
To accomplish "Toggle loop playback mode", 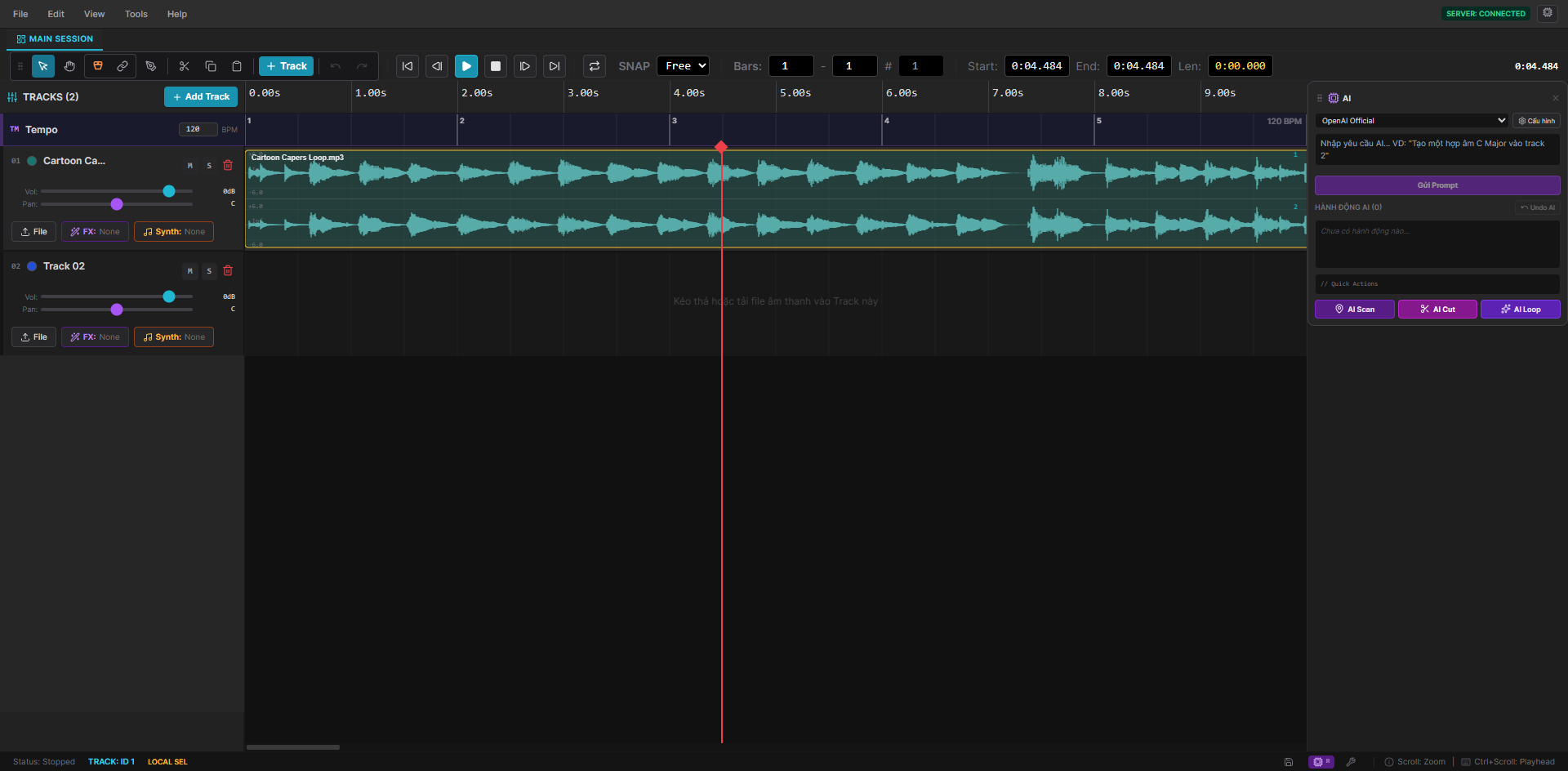I will click(x=595, y=66).
